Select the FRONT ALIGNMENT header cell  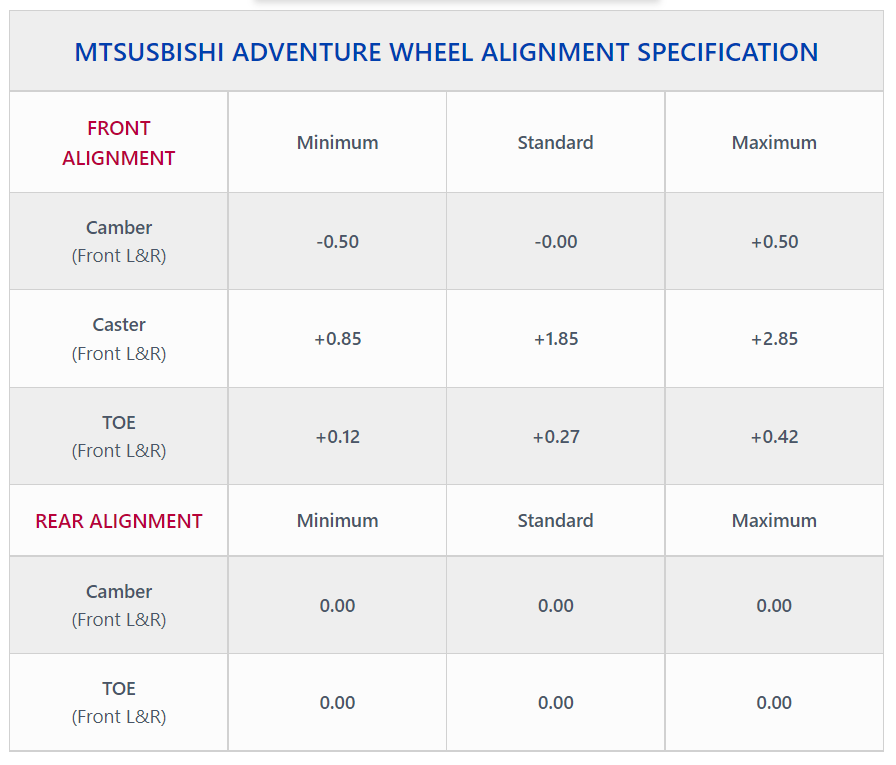[119, 143]
